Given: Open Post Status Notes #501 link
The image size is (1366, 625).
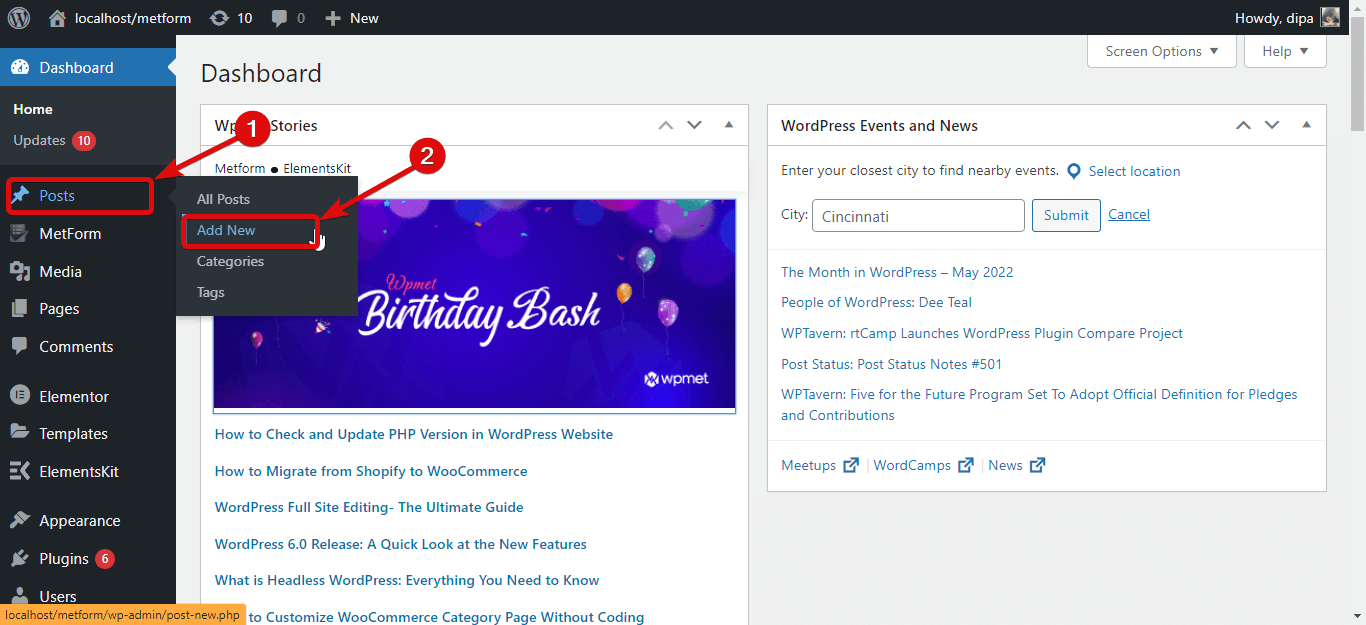Looking at the screenshot, I should pos(891,364).
